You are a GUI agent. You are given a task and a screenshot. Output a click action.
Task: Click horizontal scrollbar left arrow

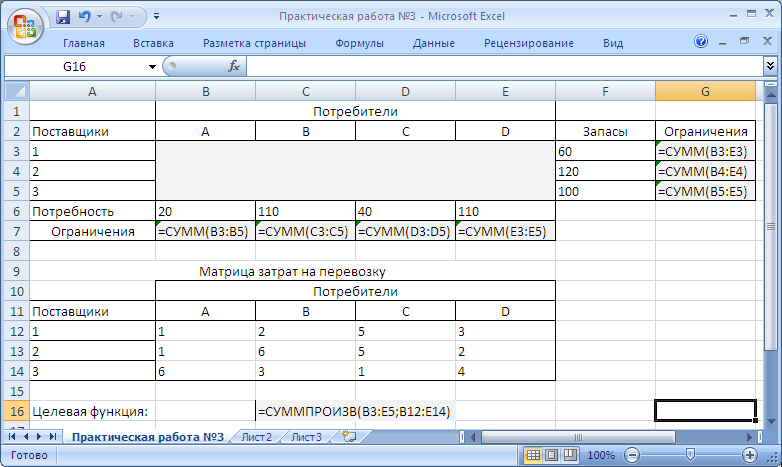tap(473, 437)
